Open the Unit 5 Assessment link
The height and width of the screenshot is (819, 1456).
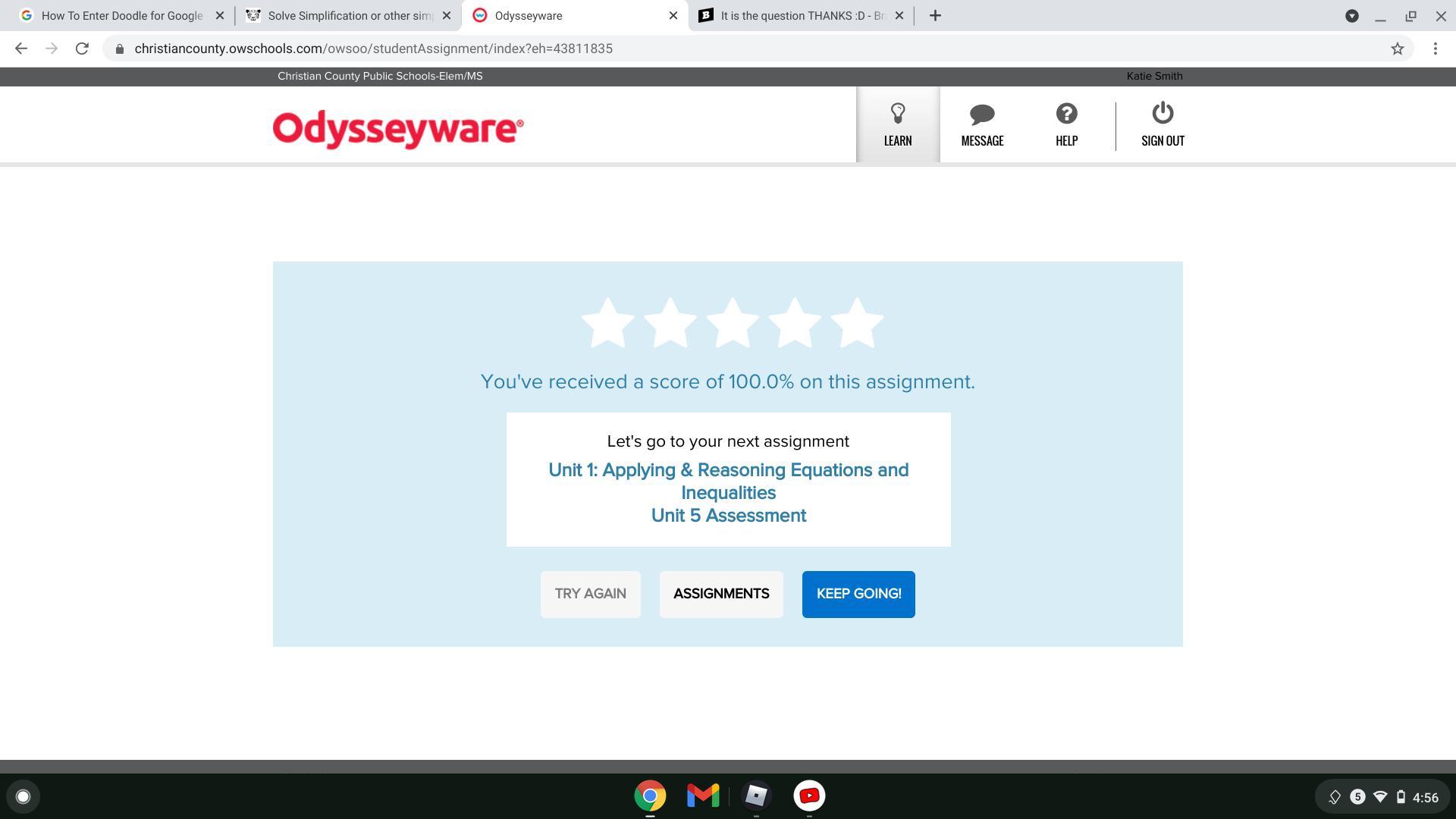[728, 516]
